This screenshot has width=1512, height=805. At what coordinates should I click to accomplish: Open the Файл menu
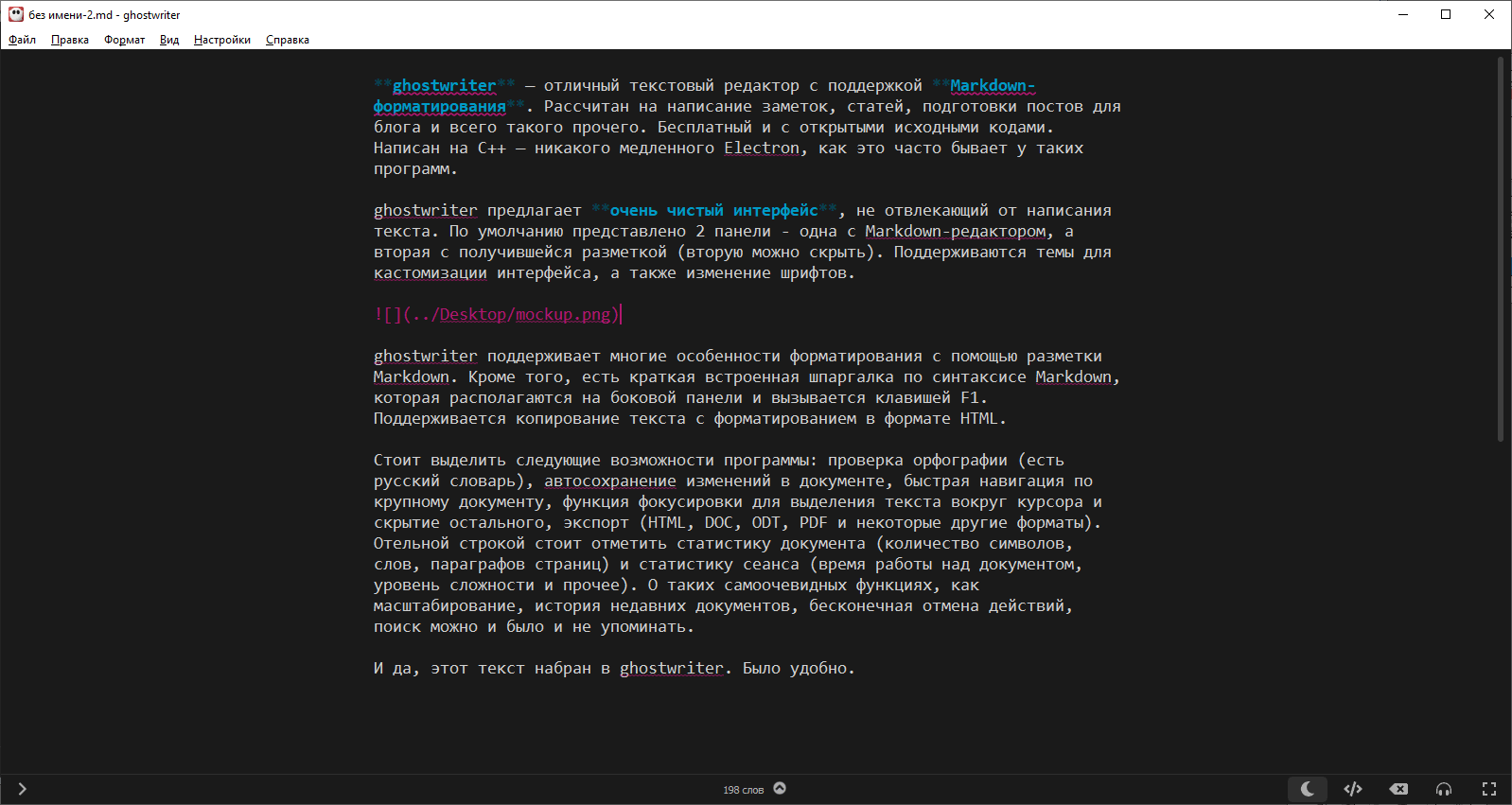click(22, 40)
